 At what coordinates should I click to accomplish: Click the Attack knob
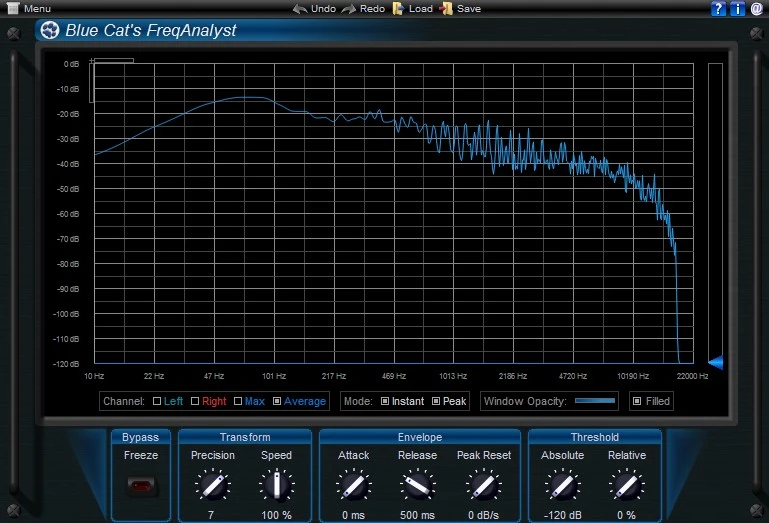[x=354, y=485]
